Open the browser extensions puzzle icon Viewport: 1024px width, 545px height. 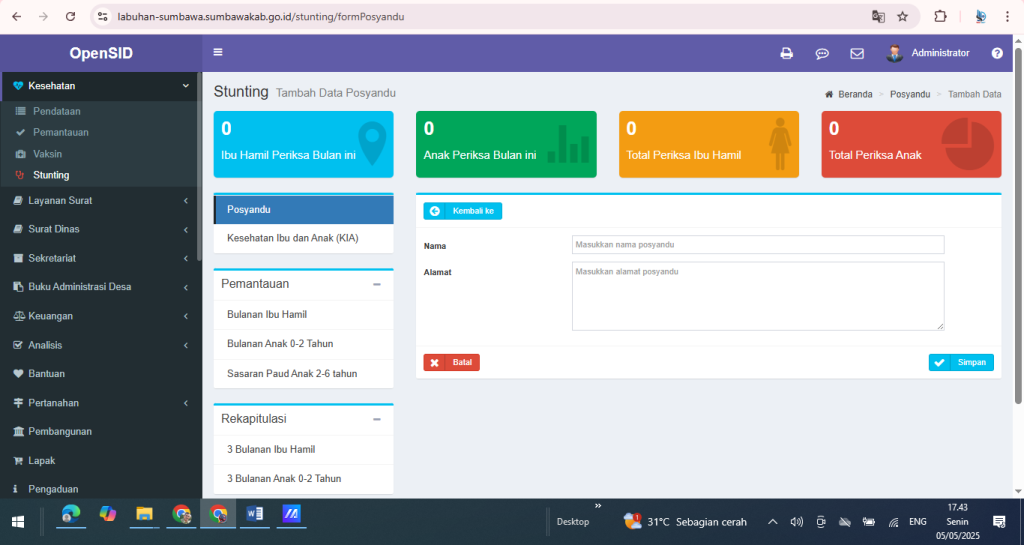pos(940,16)
